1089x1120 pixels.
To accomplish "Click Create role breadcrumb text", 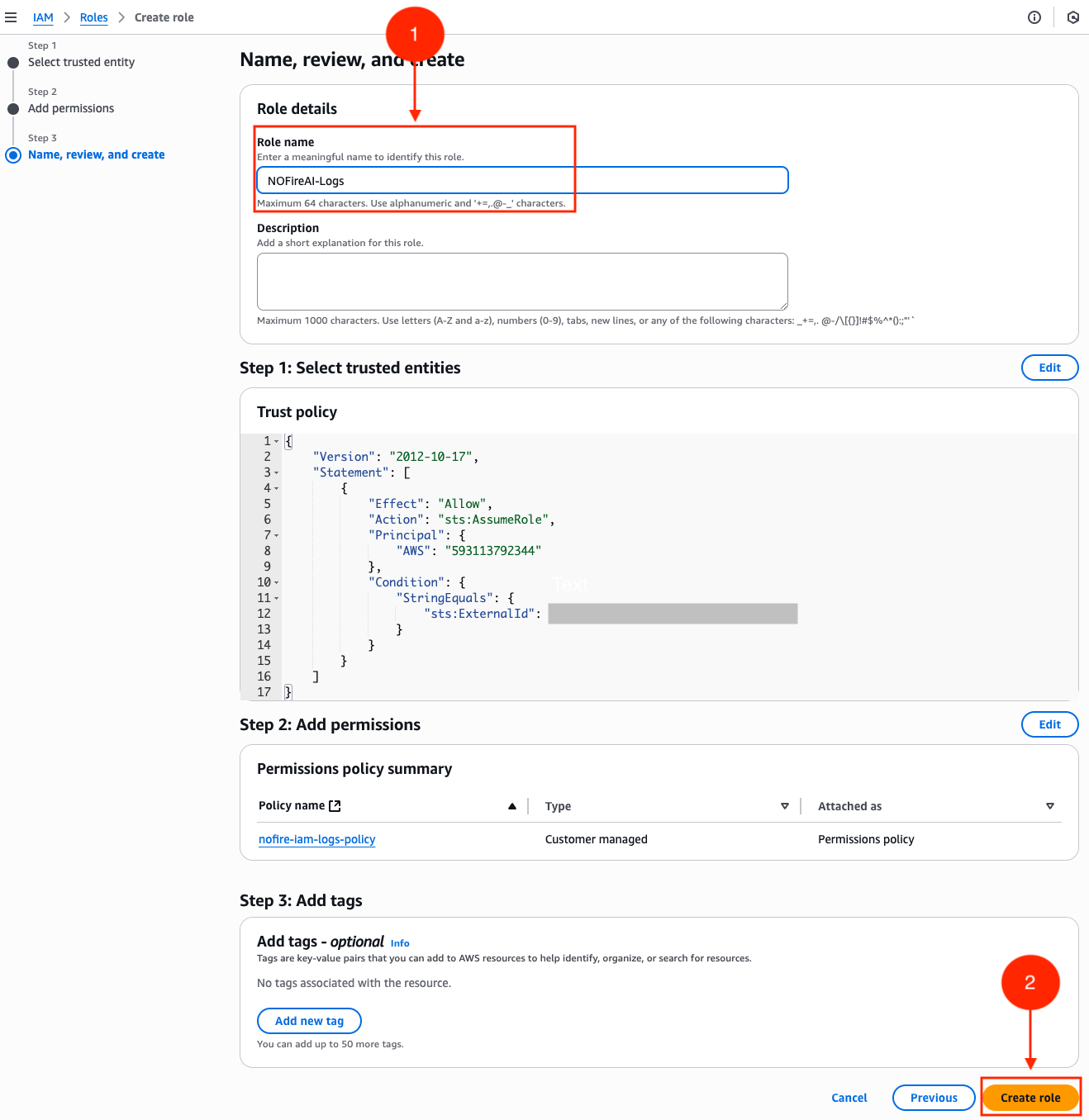I will (x=164, y=17).
